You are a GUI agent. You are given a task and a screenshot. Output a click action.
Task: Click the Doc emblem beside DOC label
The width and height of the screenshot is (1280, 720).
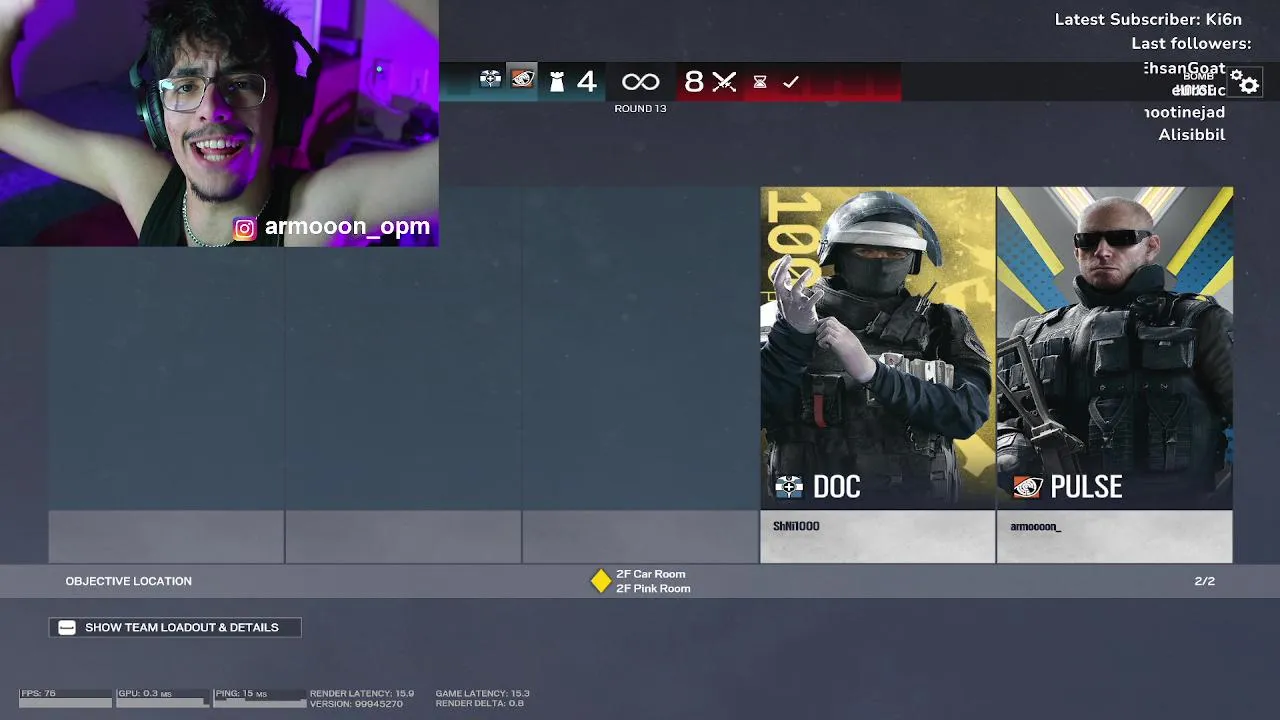point(789,487)
